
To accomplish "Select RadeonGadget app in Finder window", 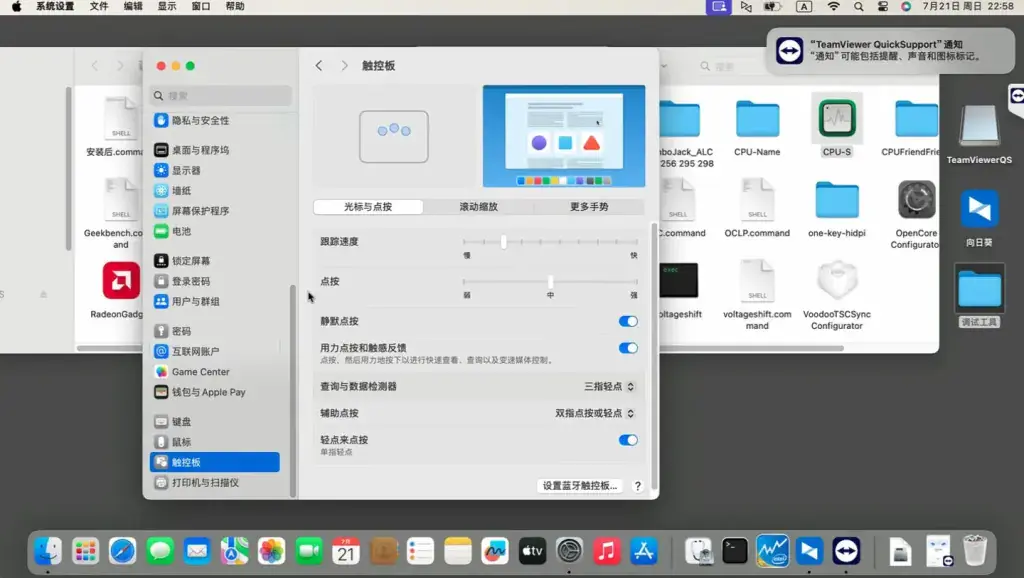I will (121, 281).
